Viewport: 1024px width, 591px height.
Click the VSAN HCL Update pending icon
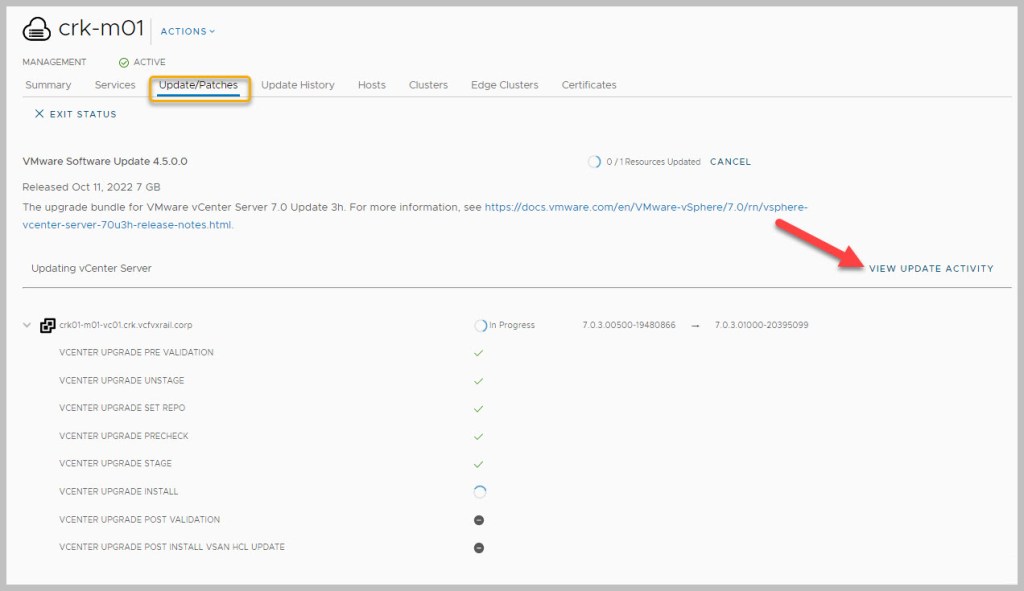pyautogui.click(x=479, y=548)
